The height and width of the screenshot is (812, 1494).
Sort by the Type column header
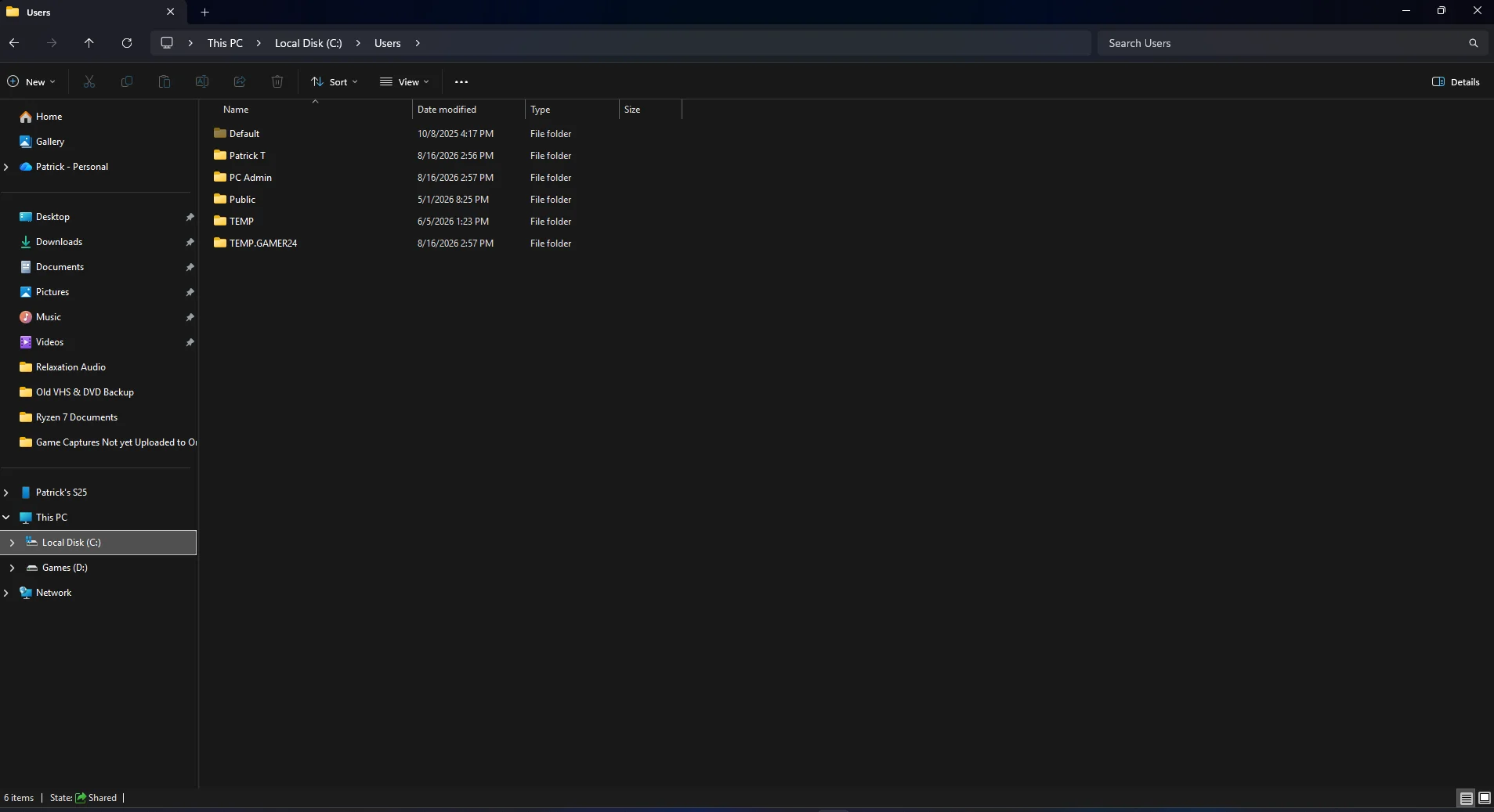click(x=572, y=110)
